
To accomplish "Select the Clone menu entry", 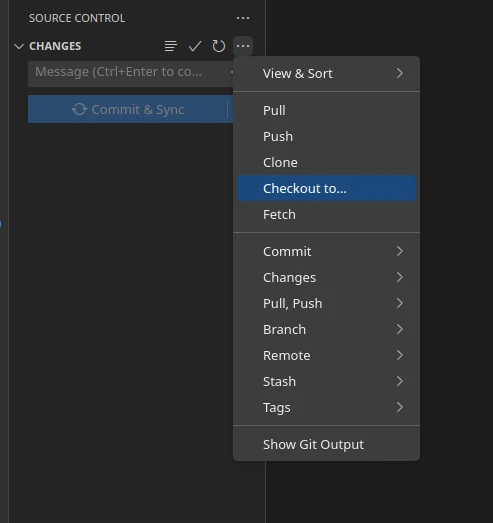I will (x=326, y=162).
